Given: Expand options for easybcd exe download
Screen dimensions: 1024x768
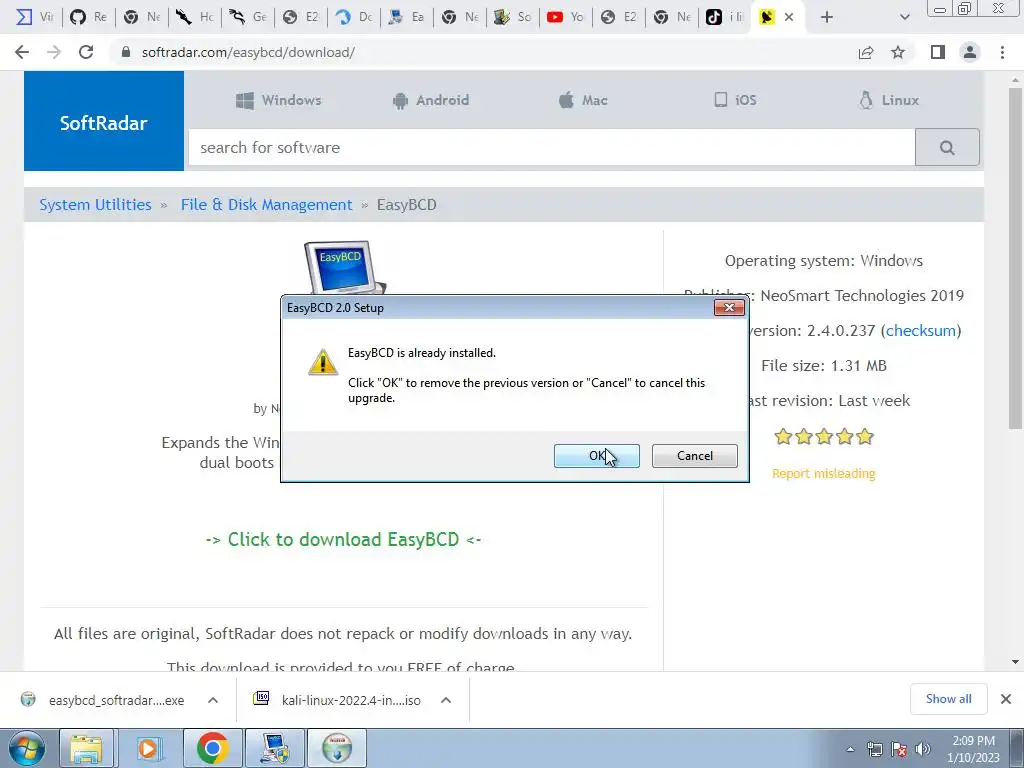Looking at the screenshot, I should (x=213, y=700).
